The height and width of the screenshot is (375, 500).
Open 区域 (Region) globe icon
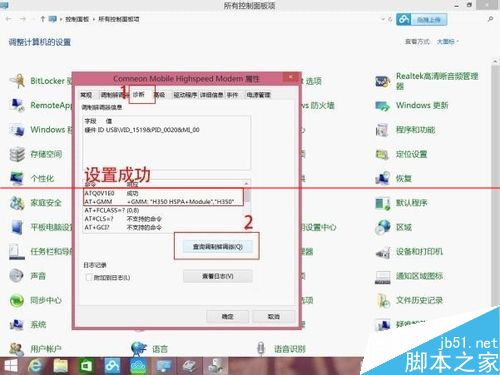click(x=382, y=227)
